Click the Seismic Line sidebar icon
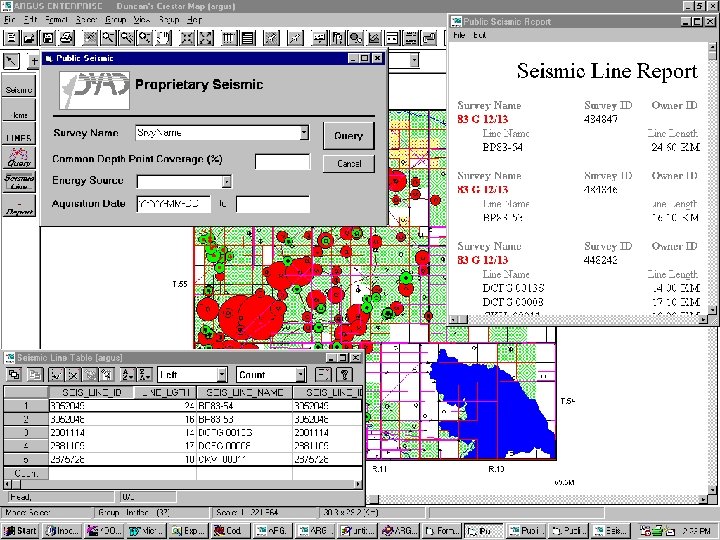The height and width of the screenshot is (540, 720). click(x=19, y=182)
